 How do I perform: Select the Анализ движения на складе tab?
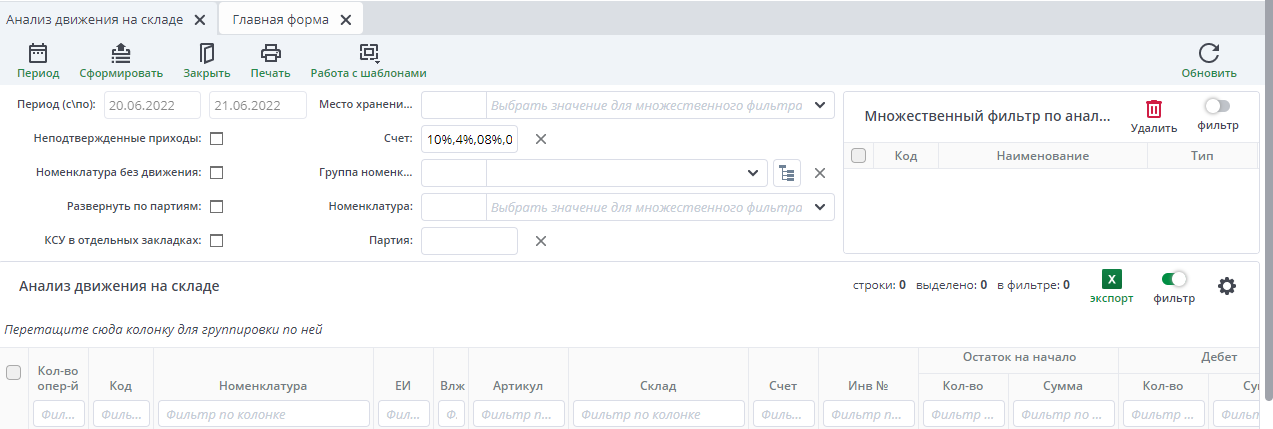(95, 19)
